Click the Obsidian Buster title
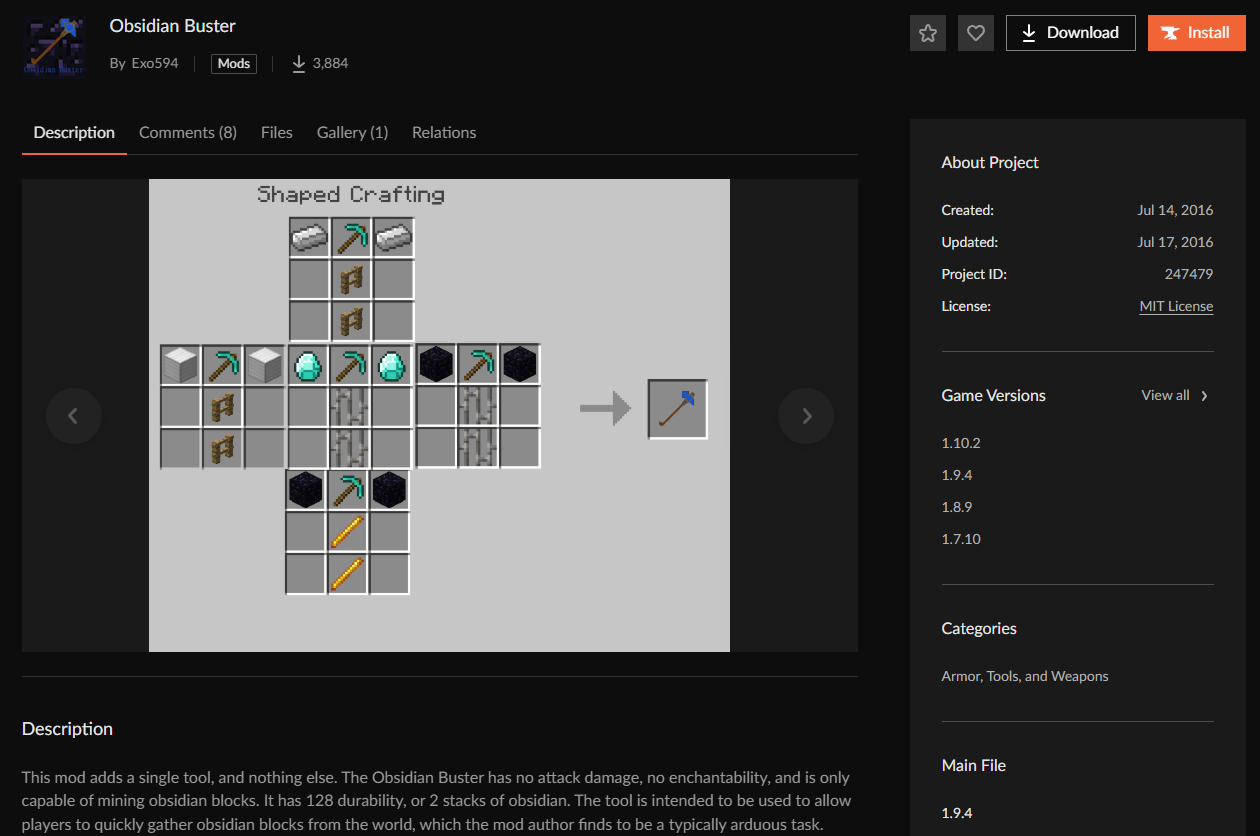Viewport: 1260px width, 836px height. 173,26
